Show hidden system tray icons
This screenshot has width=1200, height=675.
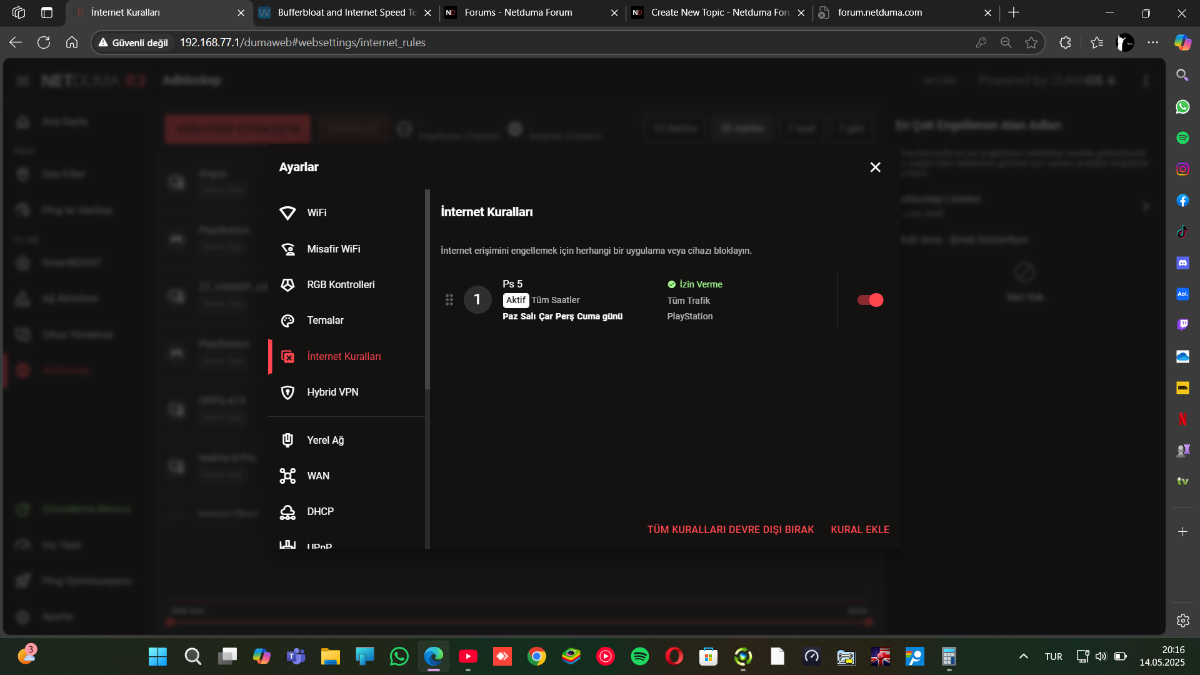1023,656
